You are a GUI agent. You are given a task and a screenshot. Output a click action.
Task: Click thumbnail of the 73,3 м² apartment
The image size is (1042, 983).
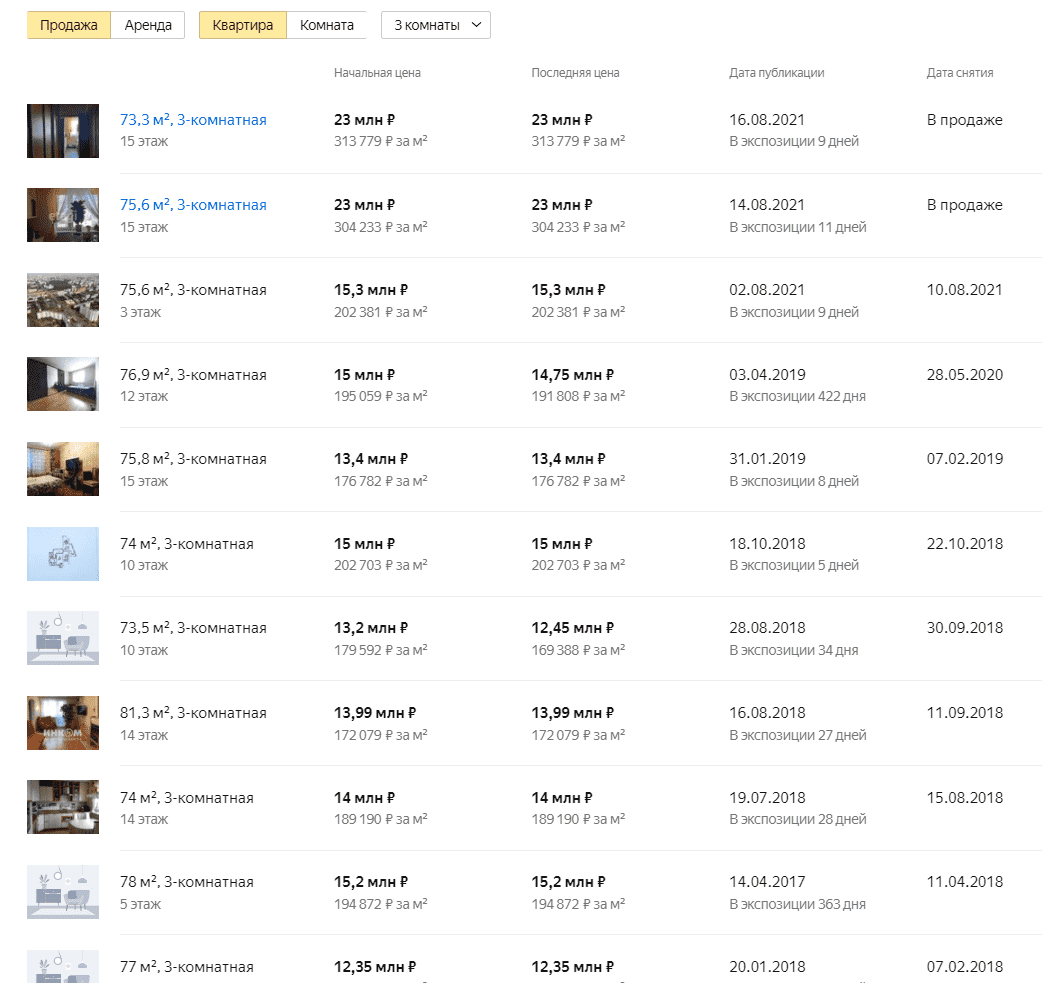[63, 131]
